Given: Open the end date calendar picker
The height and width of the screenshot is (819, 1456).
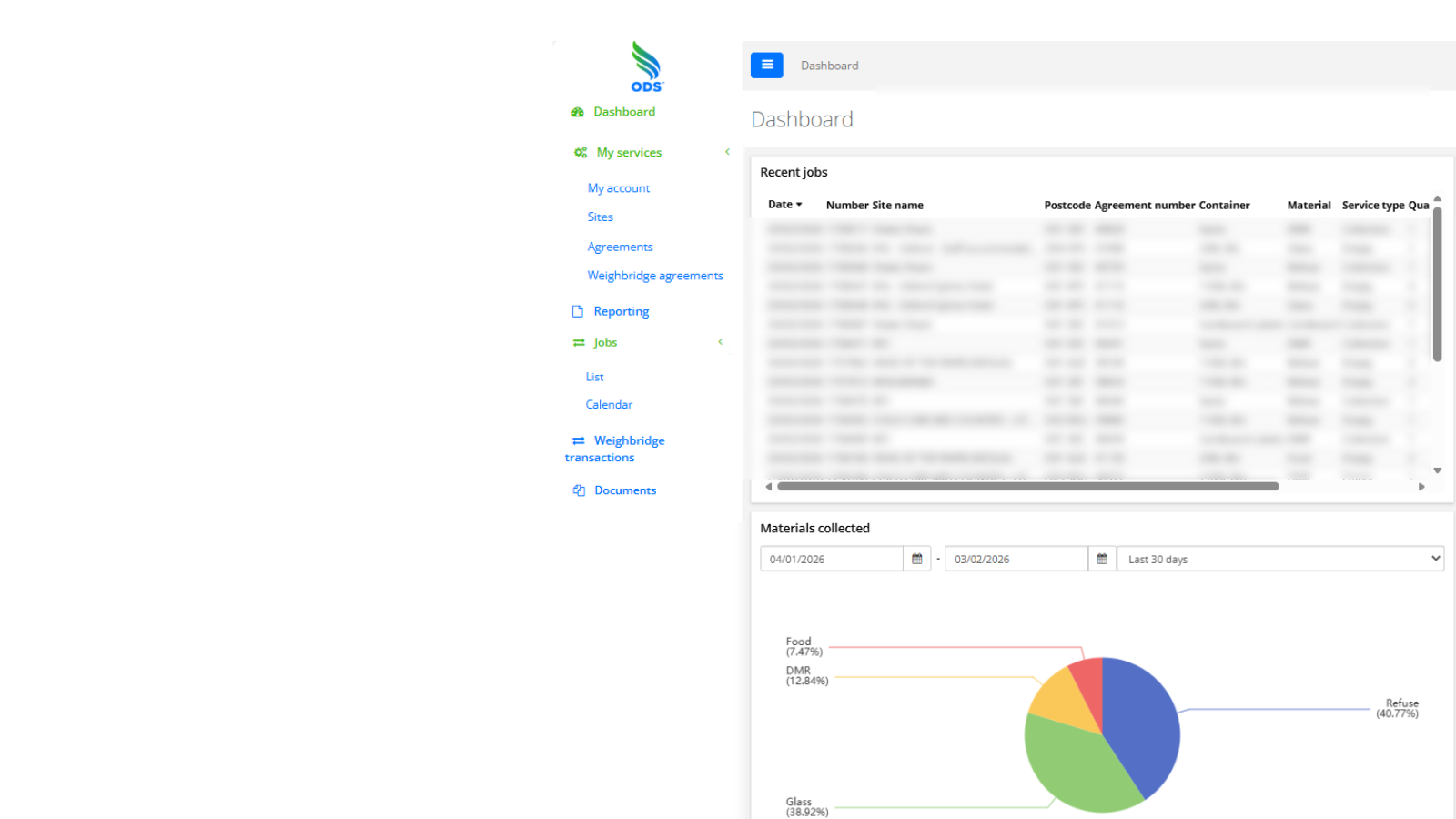Looking at the screenshot, I should click(1102, 559).
